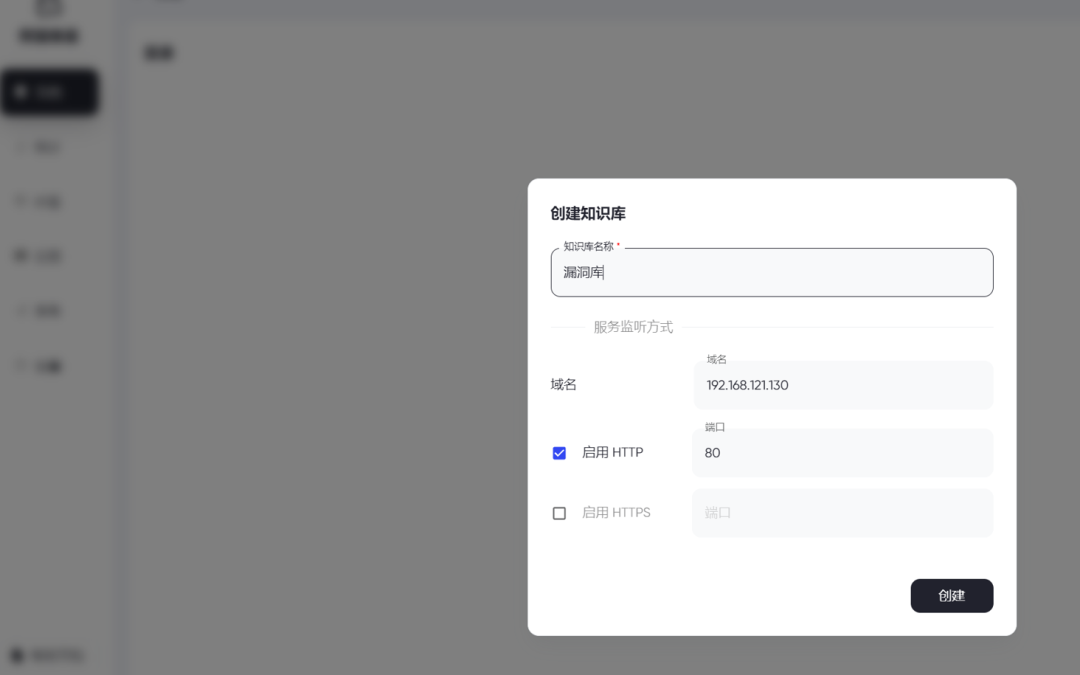1080x675 pixels.
Task: Click the HTTP 端口 field showing 80
Action: [x=842, y=452]
